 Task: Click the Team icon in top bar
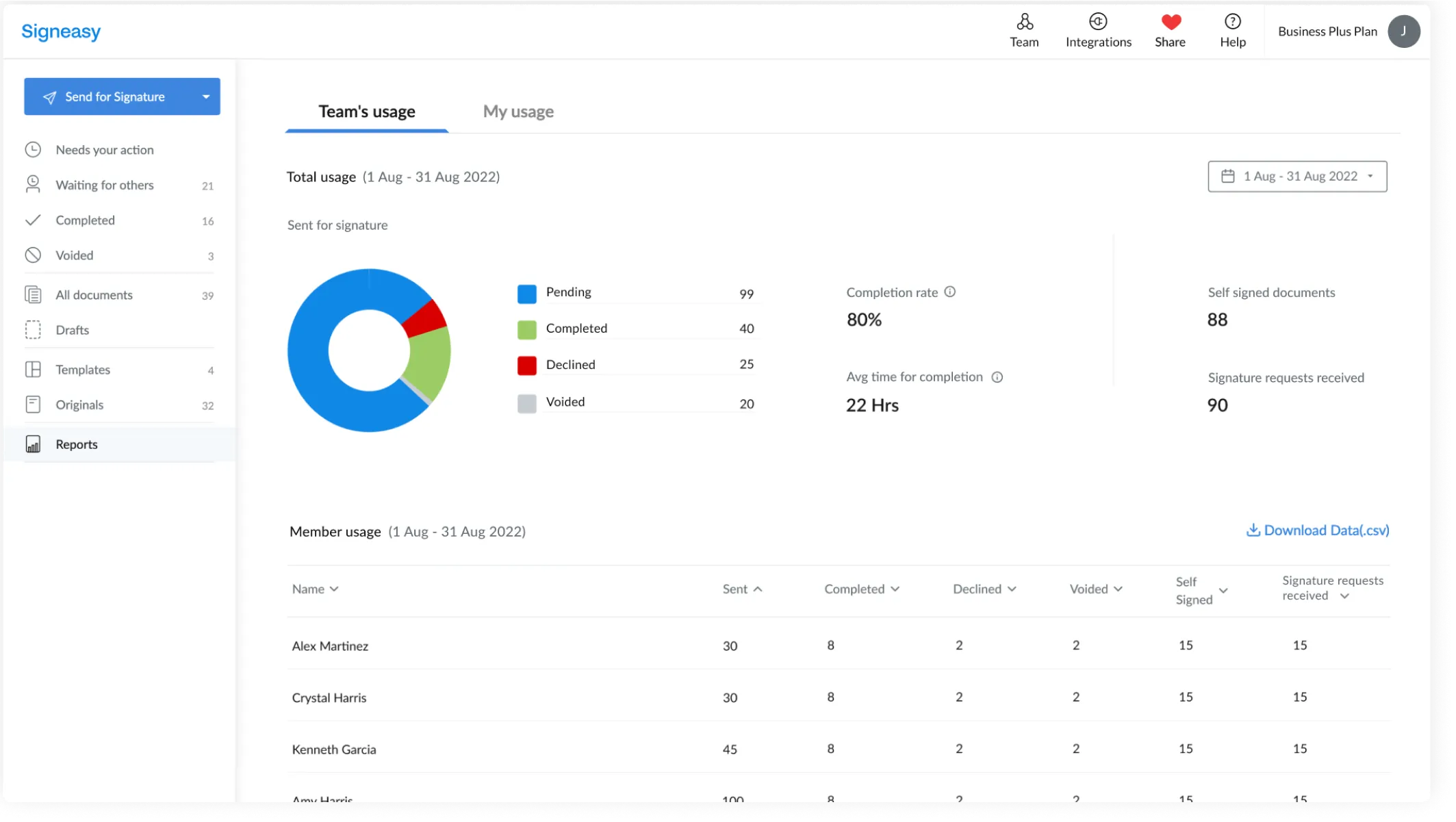pos(1023,22)
